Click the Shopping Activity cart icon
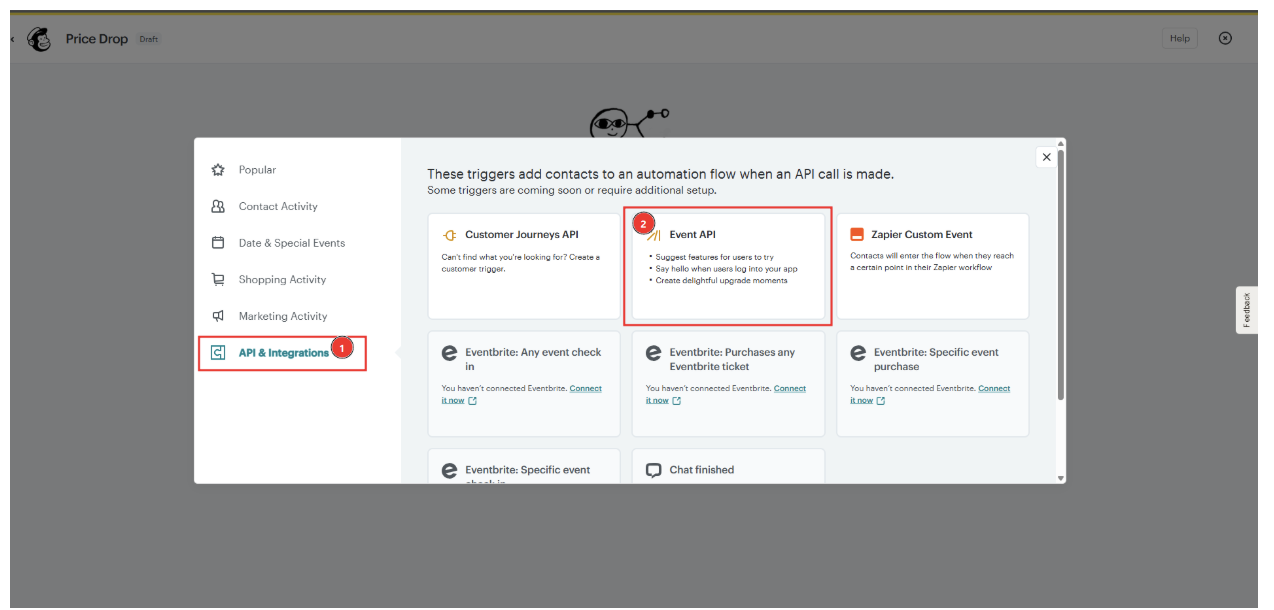 (x=218, y=280)
